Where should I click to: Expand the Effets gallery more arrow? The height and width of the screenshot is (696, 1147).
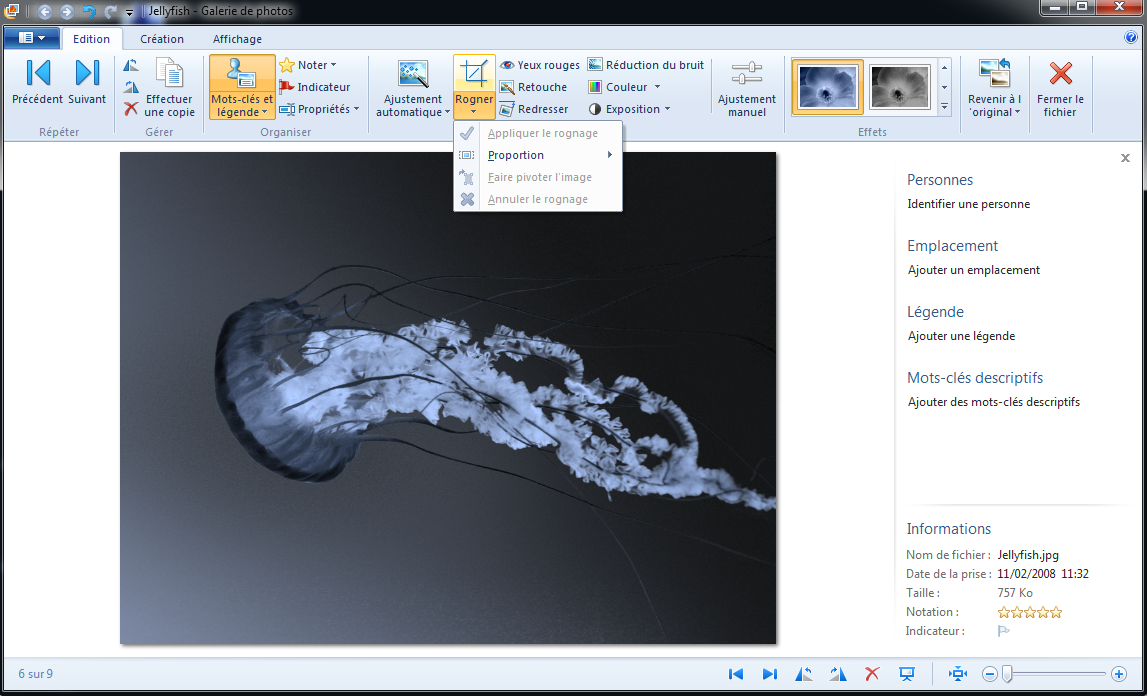(x=944, y=106)
